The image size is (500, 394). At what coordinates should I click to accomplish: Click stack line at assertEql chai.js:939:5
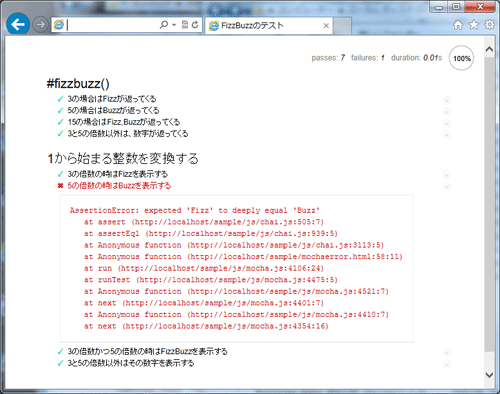(x=211, y=233)
